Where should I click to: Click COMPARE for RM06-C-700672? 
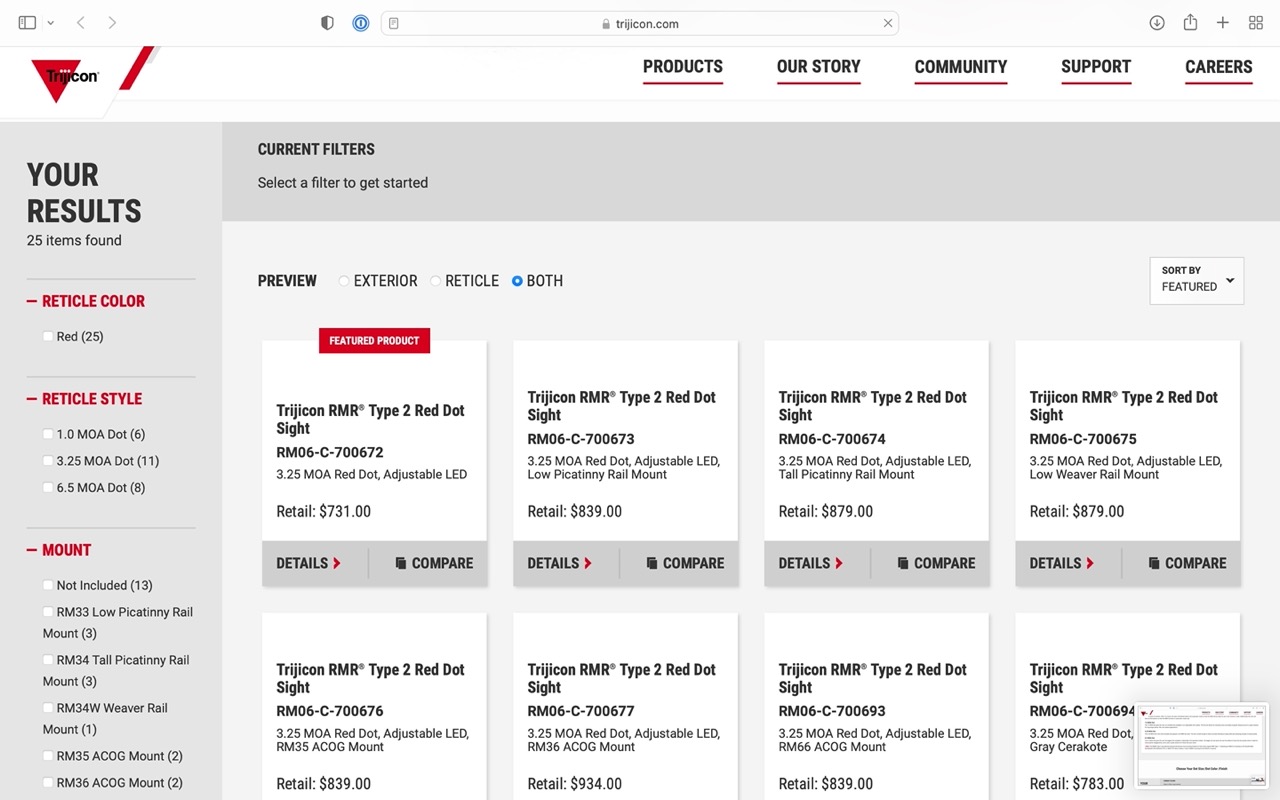coord(434,563)
